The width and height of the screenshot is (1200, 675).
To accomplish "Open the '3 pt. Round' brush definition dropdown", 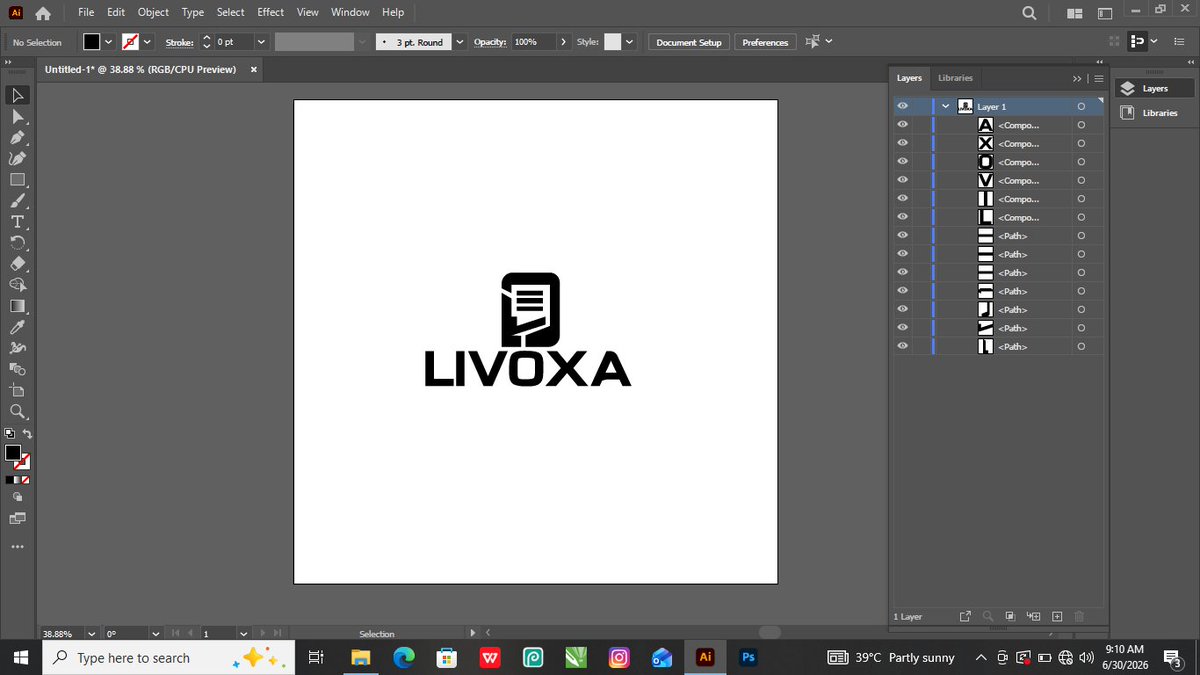I will point(459,42).
